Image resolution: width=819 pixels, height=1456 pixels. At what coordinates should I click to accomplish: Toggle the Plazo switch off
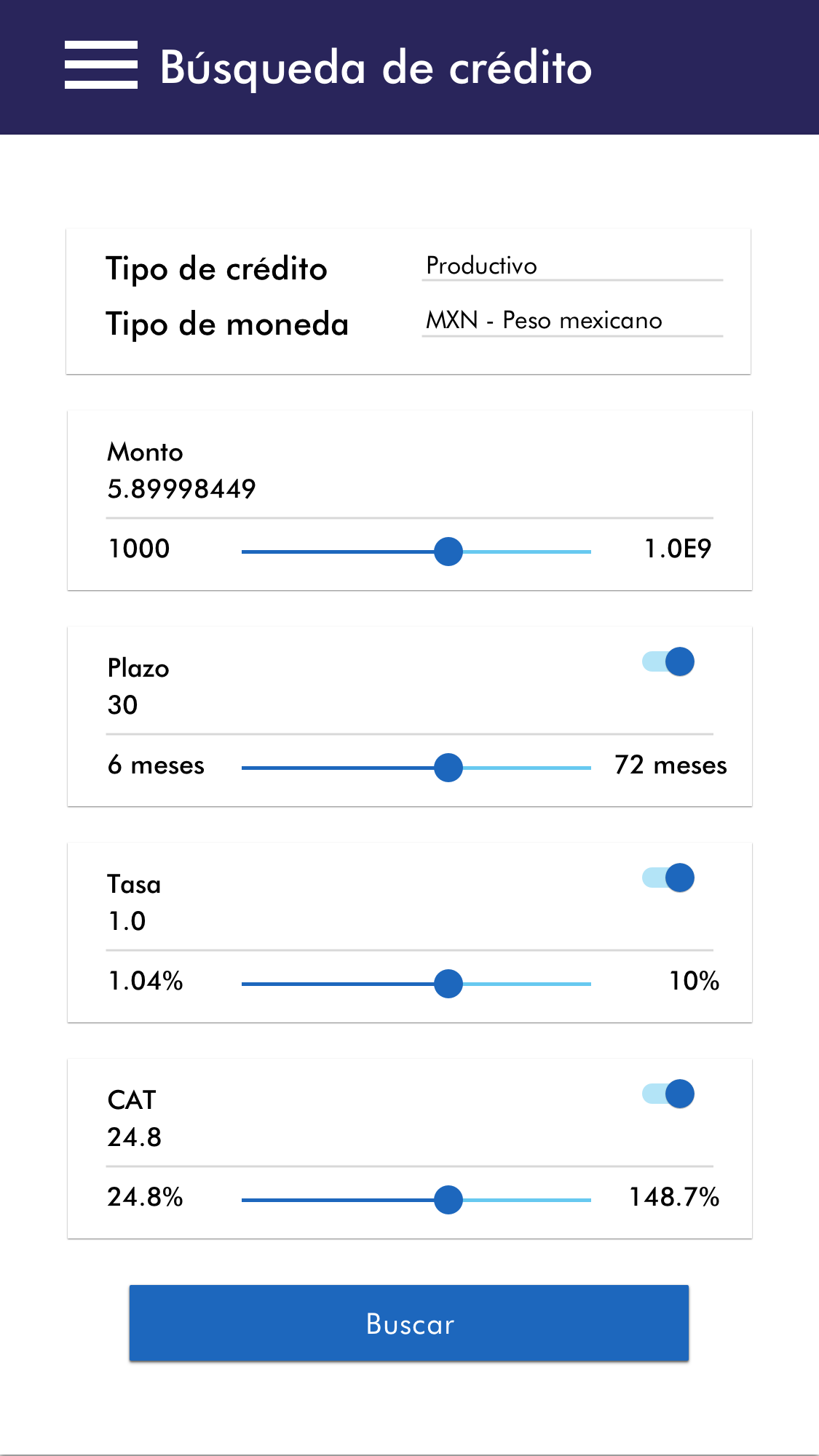point(668,661)
